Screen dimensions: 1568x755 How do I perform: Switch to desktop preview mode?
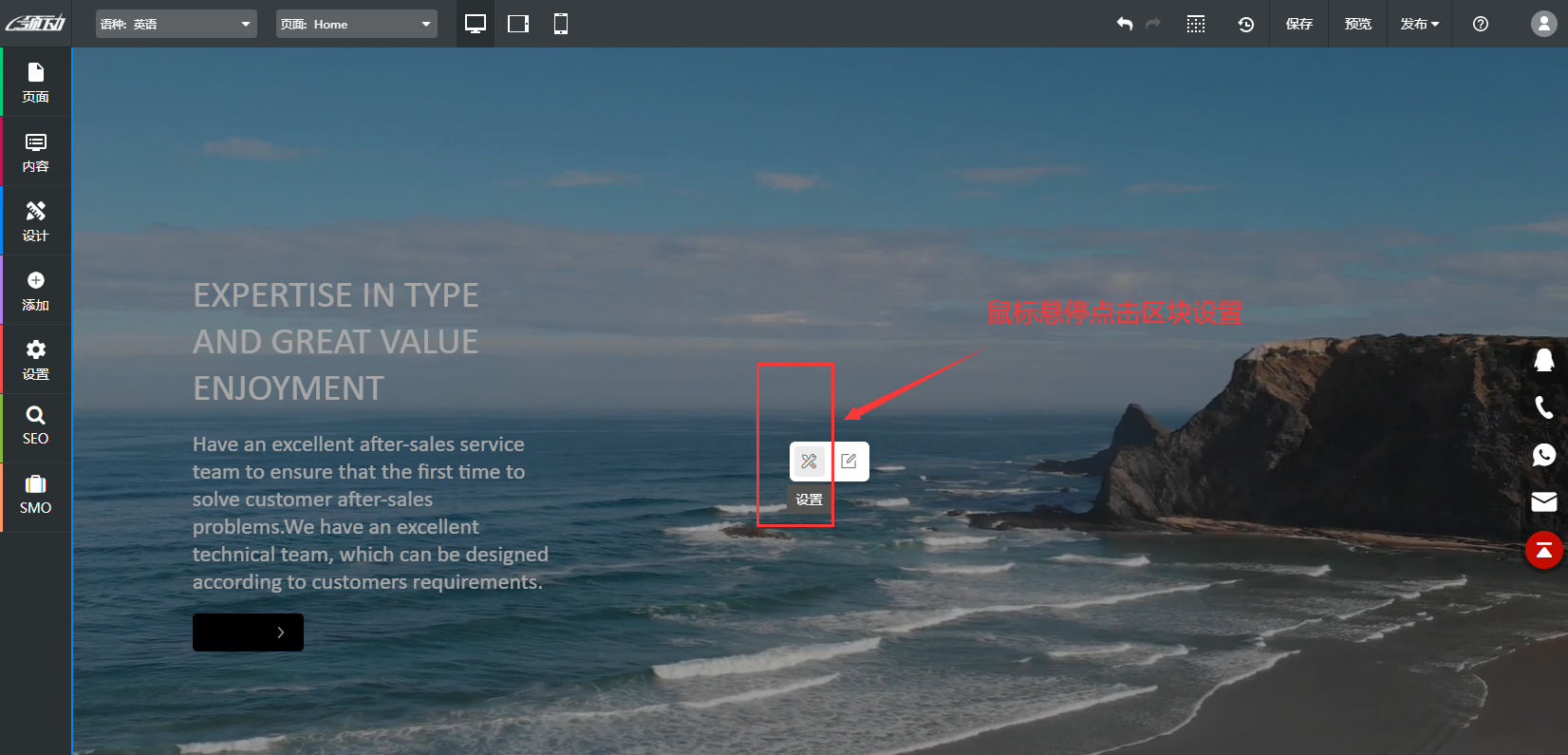pyautogui.click(x=476, y=24)
